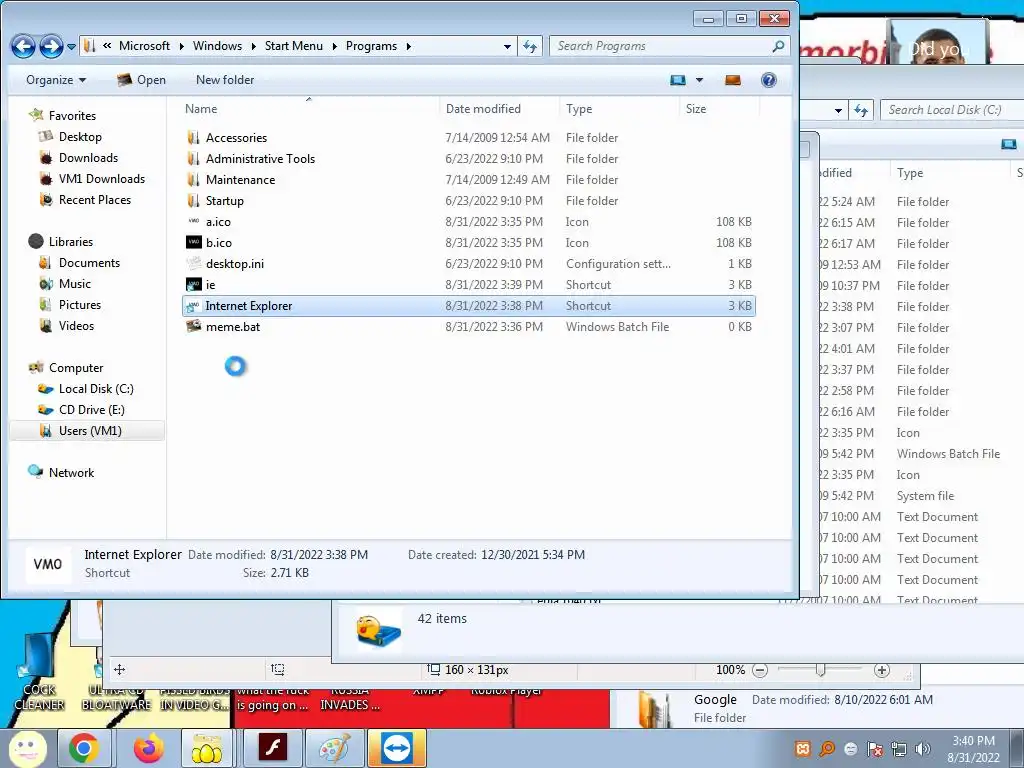Screen dimensions: 1024x768
Task: Click Search Local Disk (C:) field in back window
Action: 952,110
